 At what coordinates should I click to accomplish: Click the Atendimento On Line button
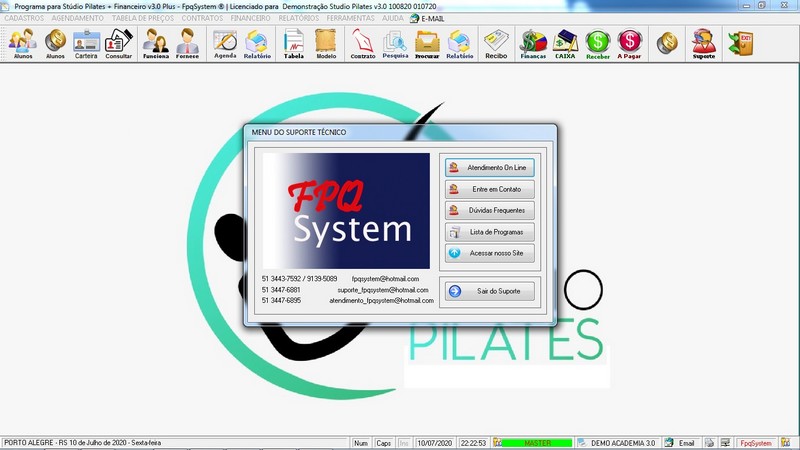tap(490, 167)
